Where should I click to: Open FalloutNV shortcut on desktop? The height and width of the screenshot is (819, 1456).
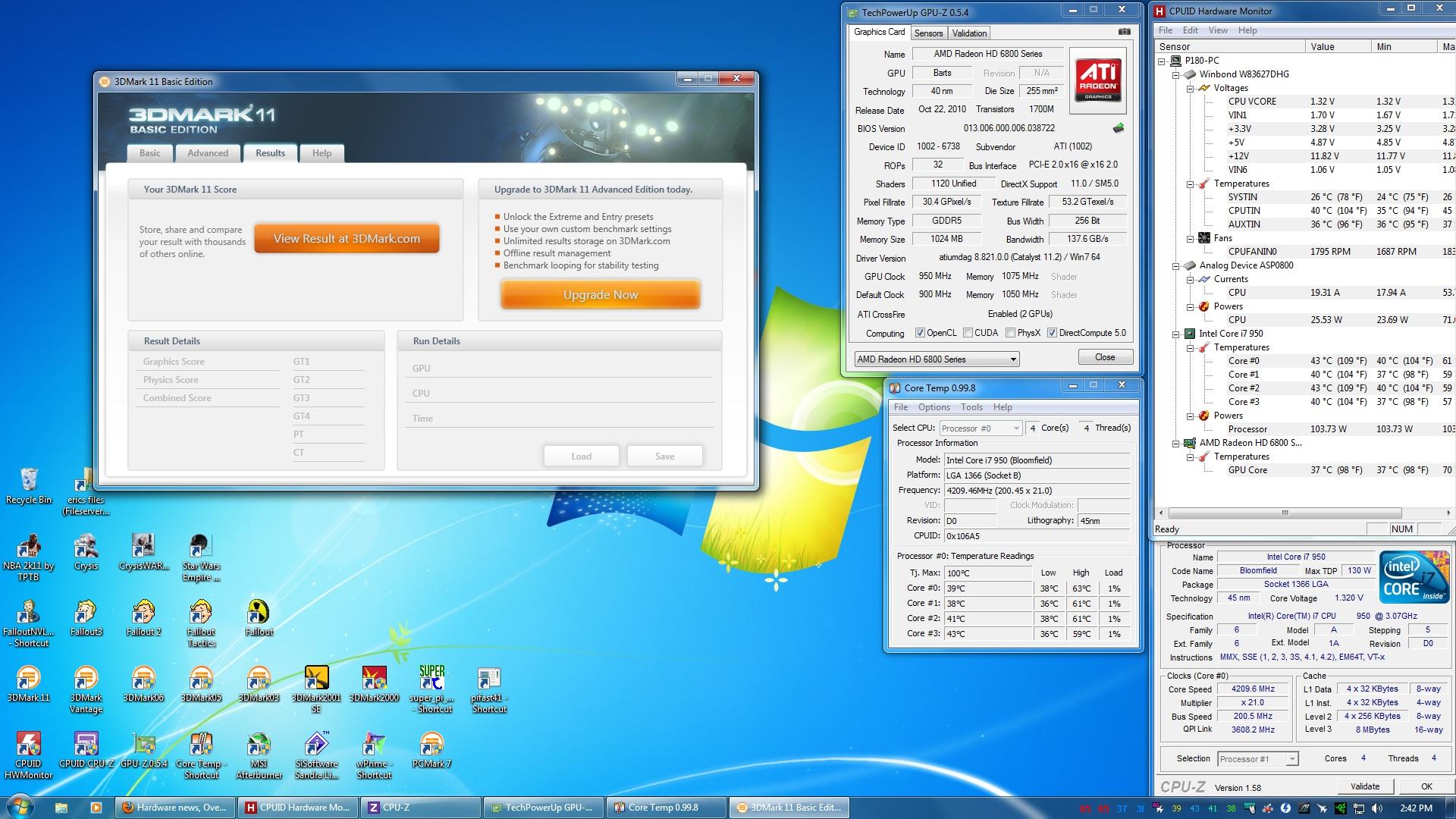(29, 623)
